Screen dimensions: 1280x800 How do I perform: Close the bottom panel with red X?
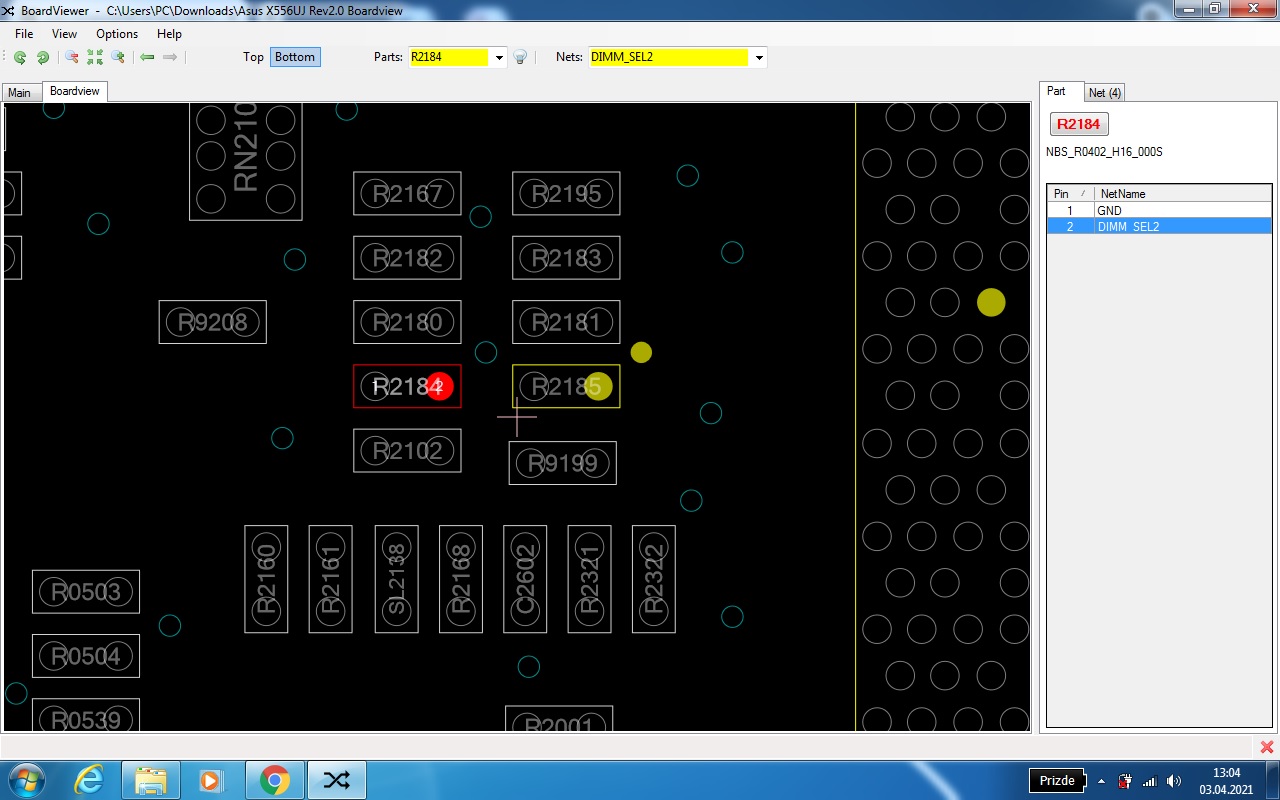pyautogui.click(x=1267, y=747)
